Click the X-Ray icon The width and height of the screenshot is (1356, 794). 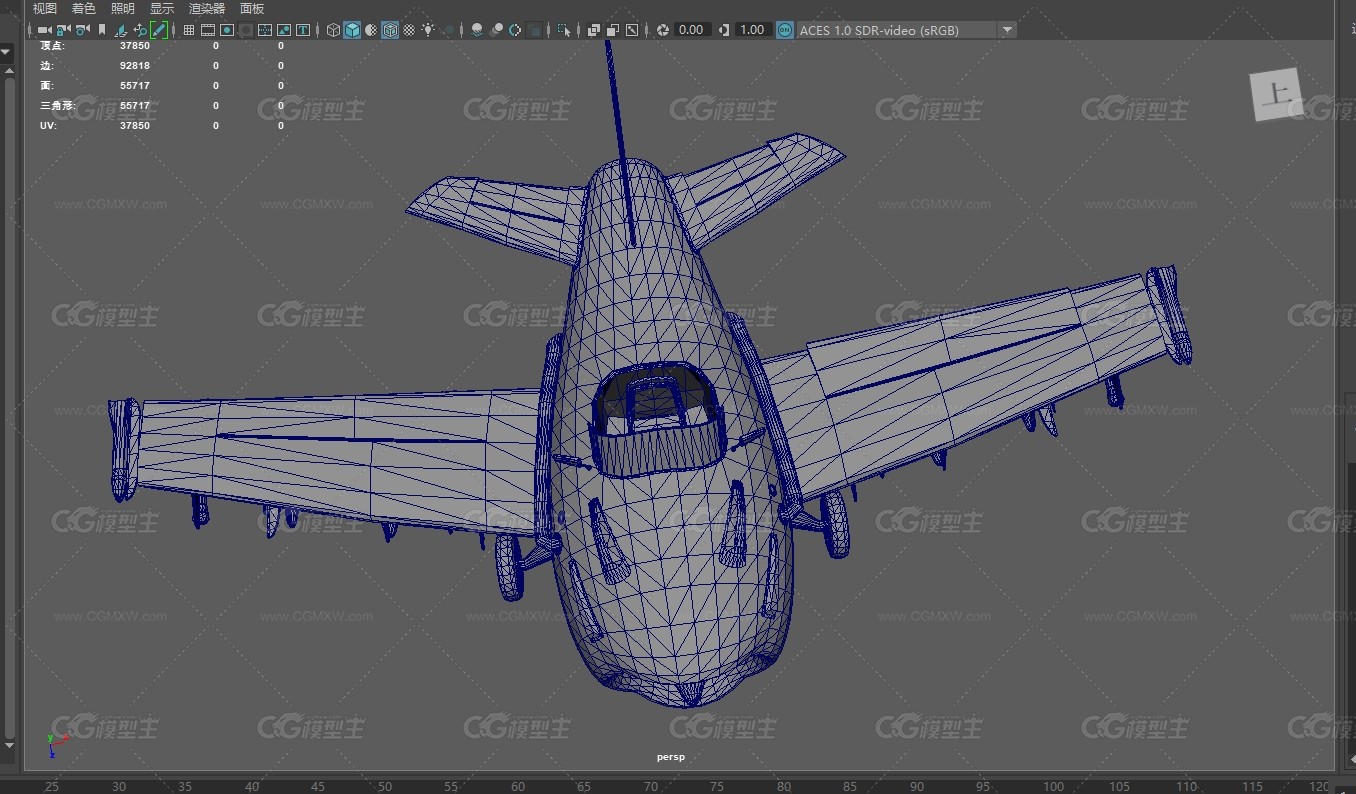(x=593, y=30)
